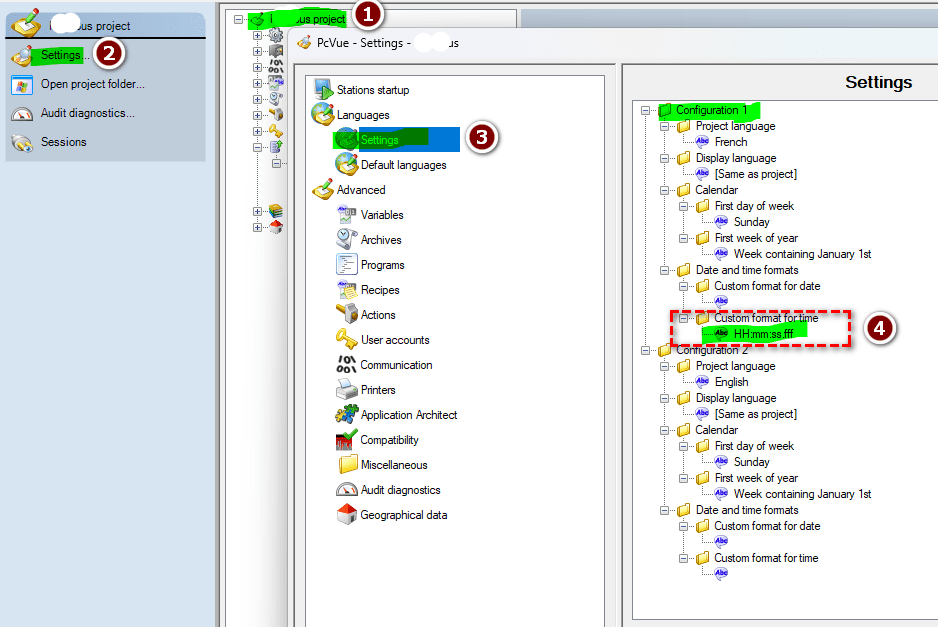Select the Compatibility icon
The height and width of the screenshot is (627, 938).
346,440
